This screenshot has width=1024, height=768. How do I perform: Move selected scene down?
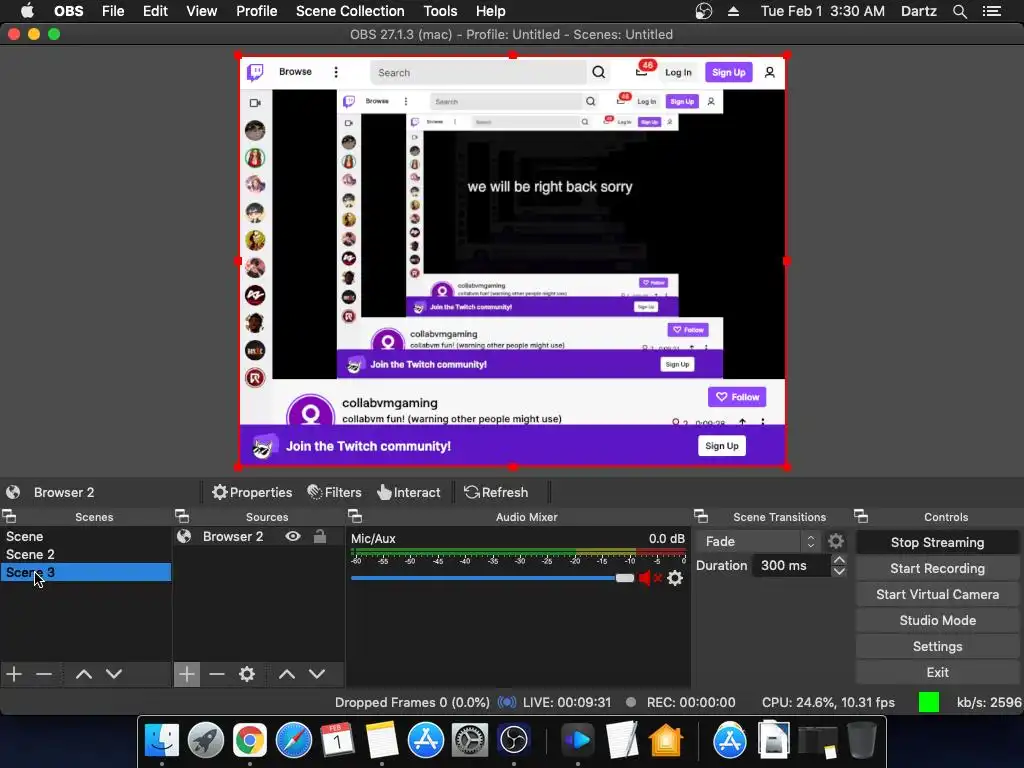[x=114, y=674]
